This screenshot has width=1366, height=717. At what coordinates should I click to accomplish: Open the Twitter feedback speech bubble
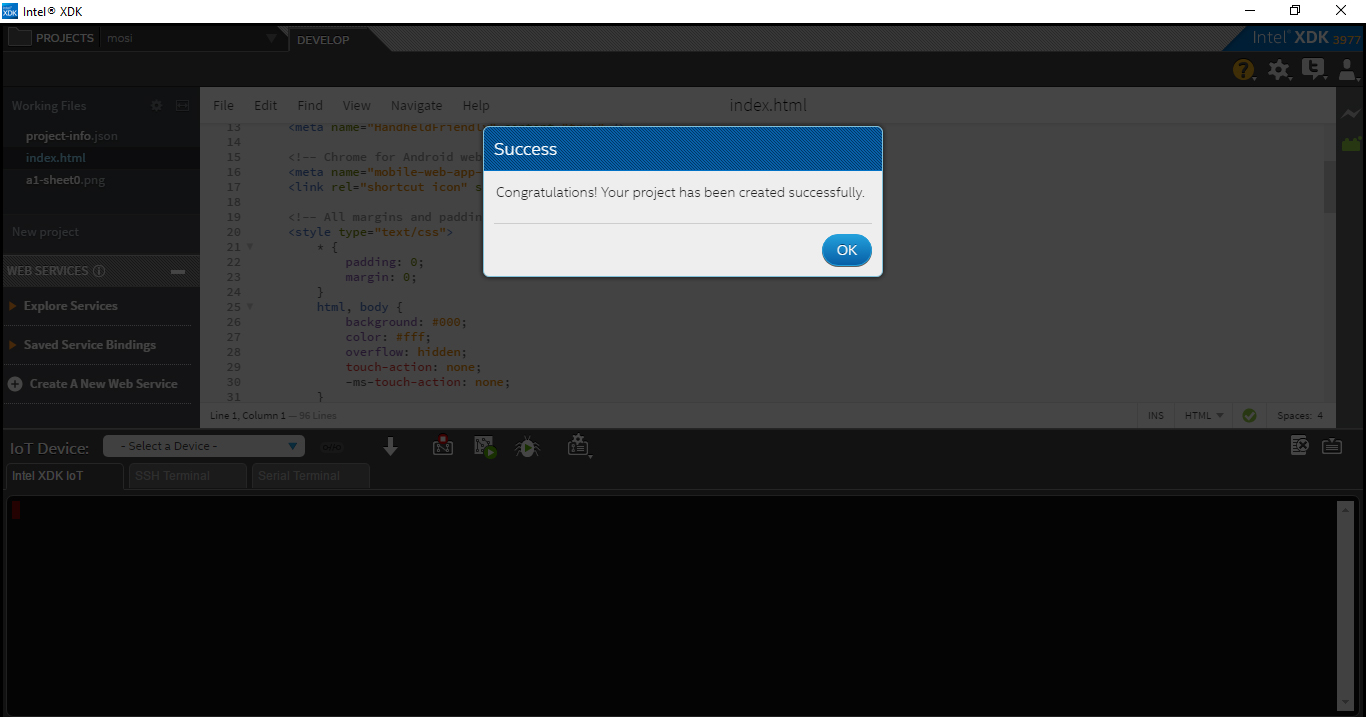pyautogui.click(x=1314, y=69)
